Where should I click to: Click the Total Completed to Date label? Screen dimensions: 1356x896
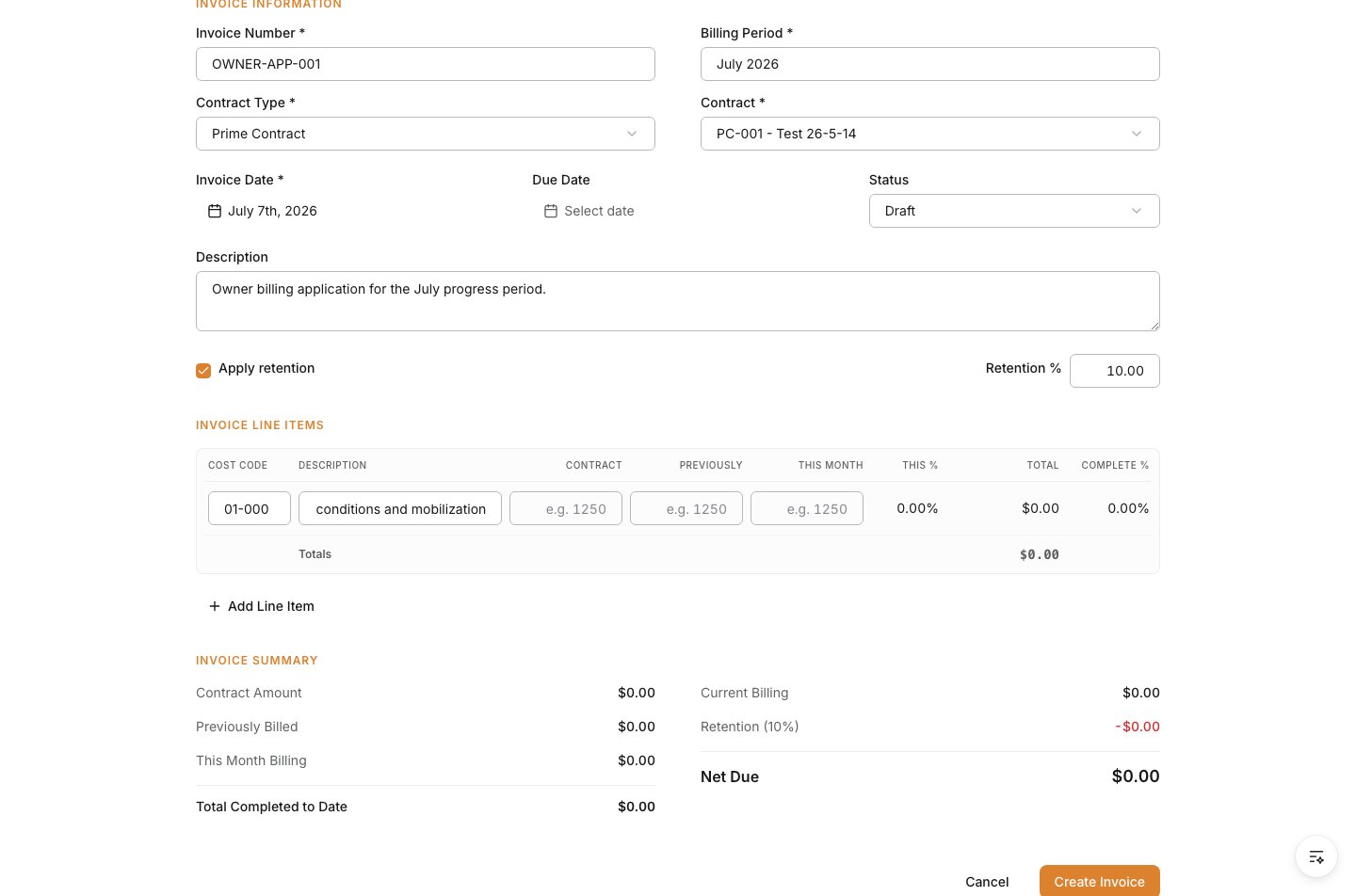pyautogui.click(x=271, y=807)
